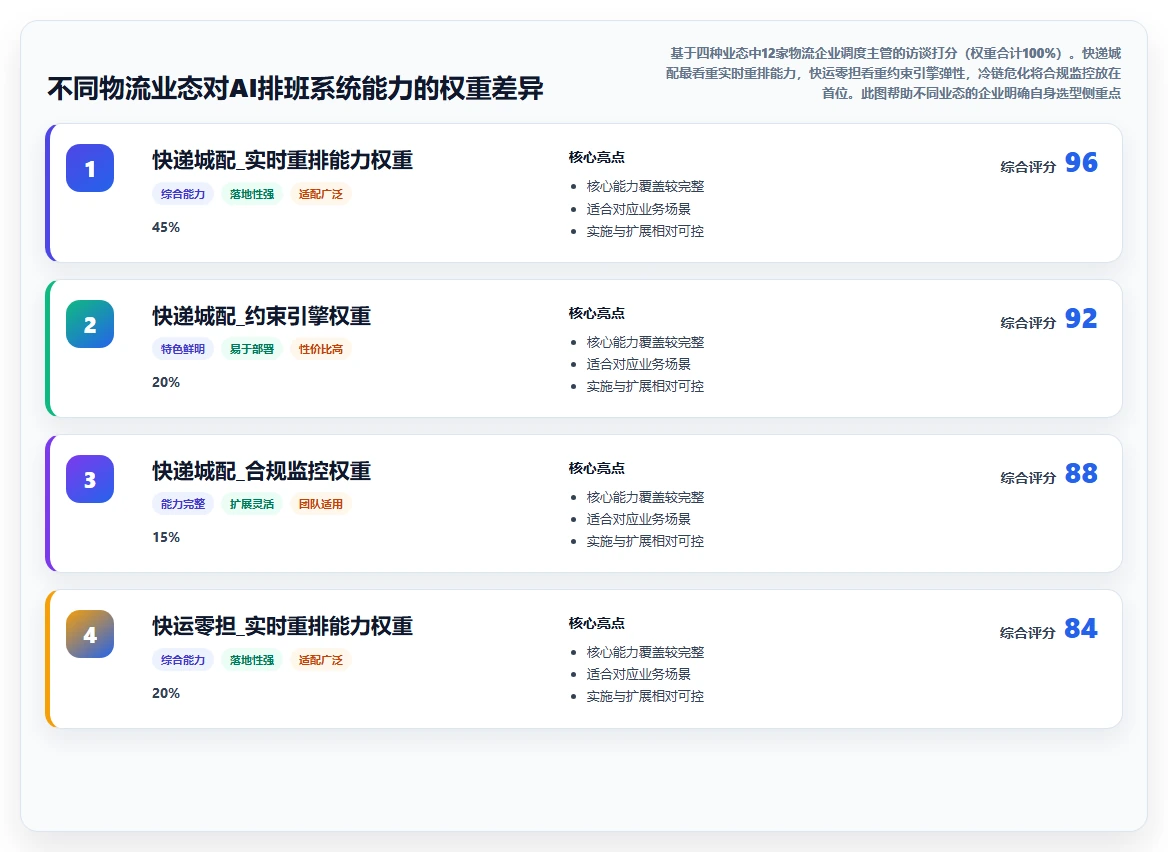The height and width of the screenshot is (852, 1168).
Task: Select the 扩展灵活 tag
Action: click(252, 504)
